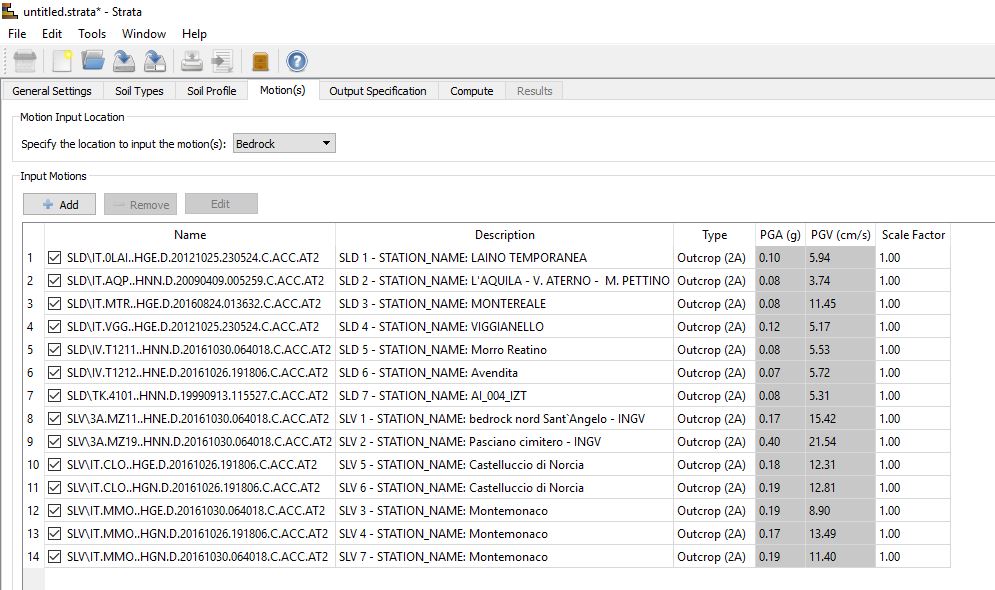The width and height of the screenshot is (995, 590).
Task: Select the Type cell for SLD 4 VIGGIANELLO
Action: coord(713,327)
